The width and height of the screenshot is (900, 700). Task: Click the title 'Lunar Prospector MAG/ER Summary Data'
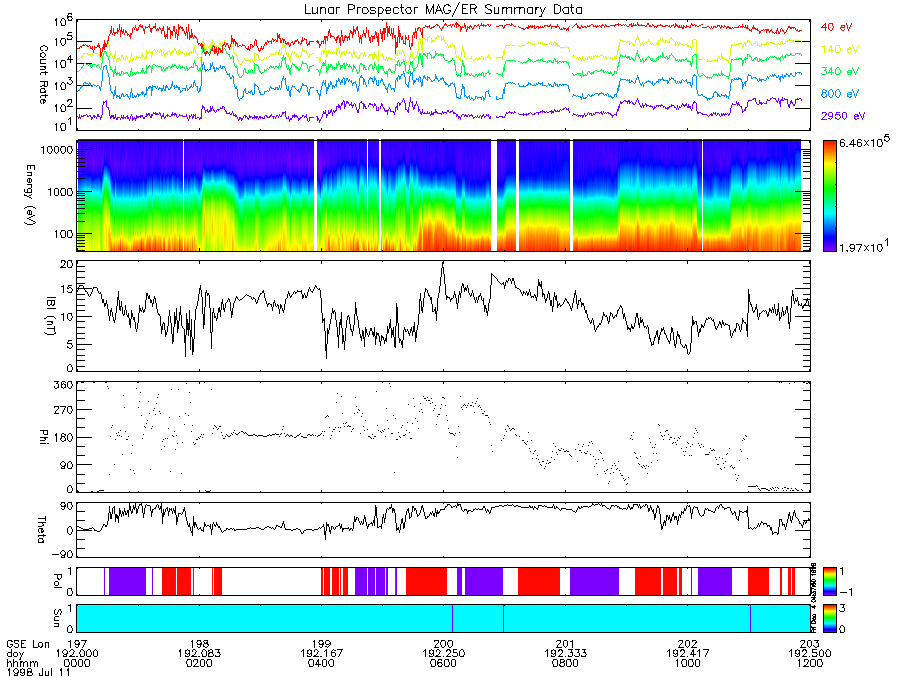(443, 10)
